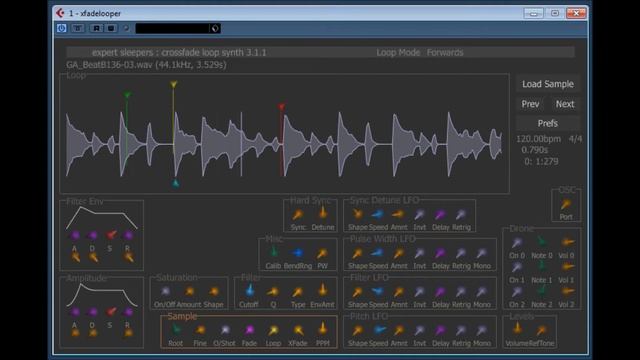The width and height of the screenshot is (640, 360).
Task: Click Sync Detune LFO Delay knob
Action: 440,214
